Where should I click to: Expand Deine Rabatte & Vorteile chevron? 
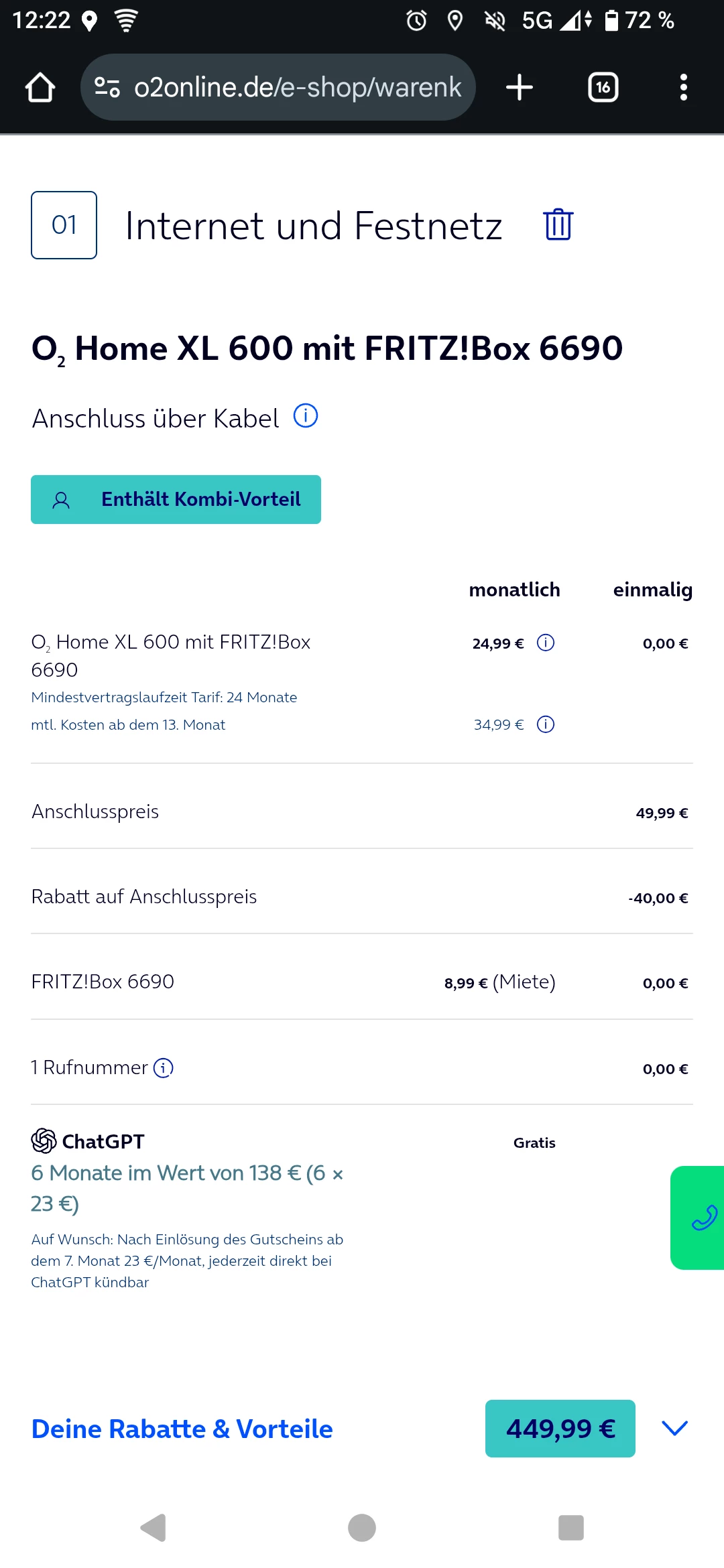click(674, 1428)
